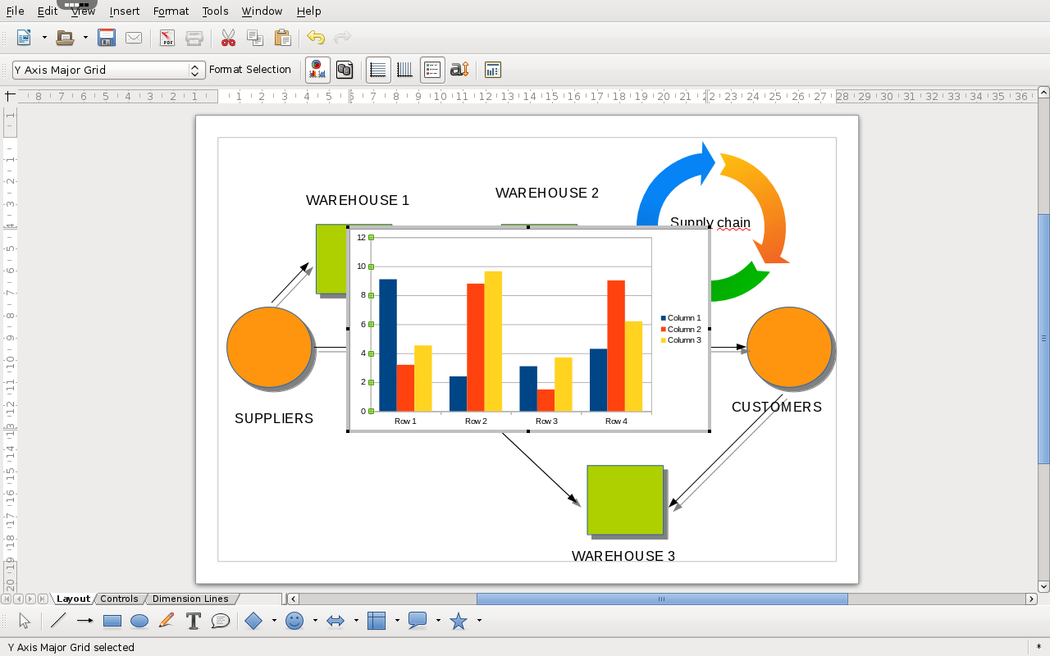Image resolution: width=1050 pixels, height=656 pixels.
Task: Click the horizontal scrollbar thumb
Action: 661,599
